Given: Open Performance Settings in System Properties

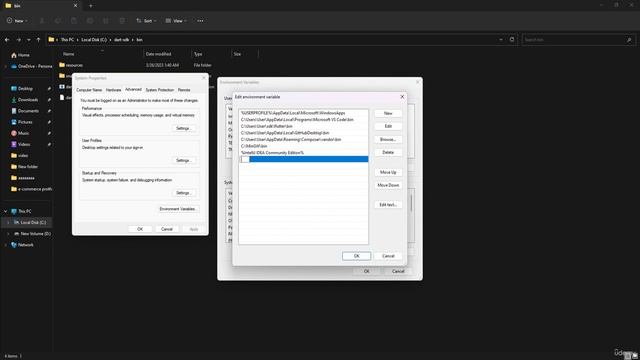Looking at the screenshot, I should coord(183,128).
